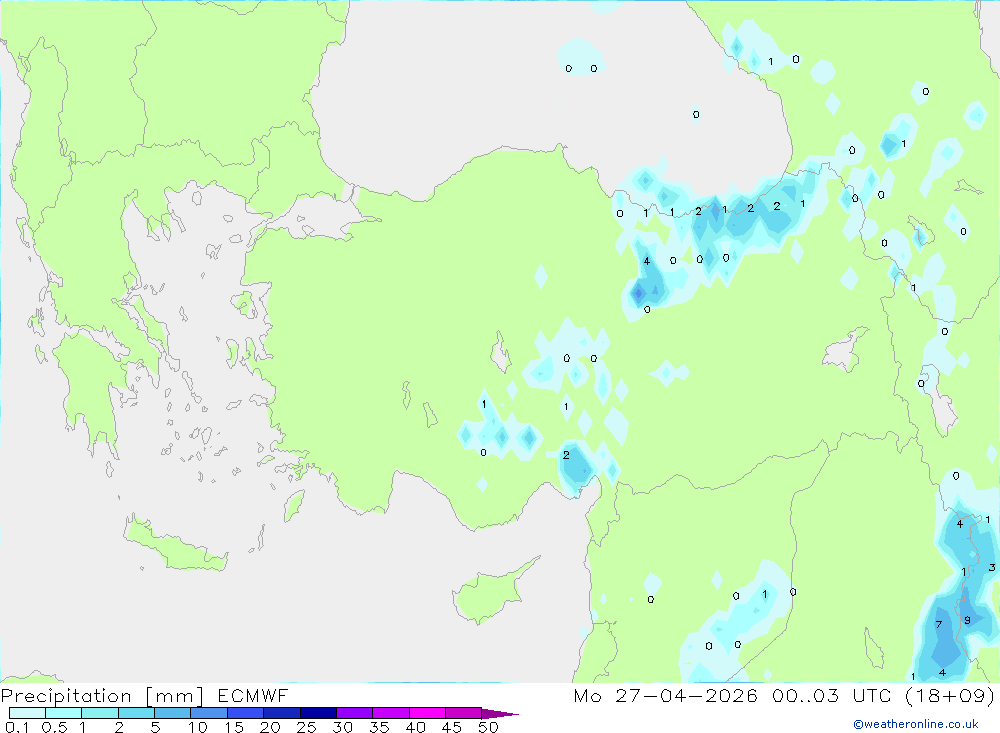Click the date '27-04-2026'
1000x733 pixels.
pyautogui.click(x=686, y=695)
